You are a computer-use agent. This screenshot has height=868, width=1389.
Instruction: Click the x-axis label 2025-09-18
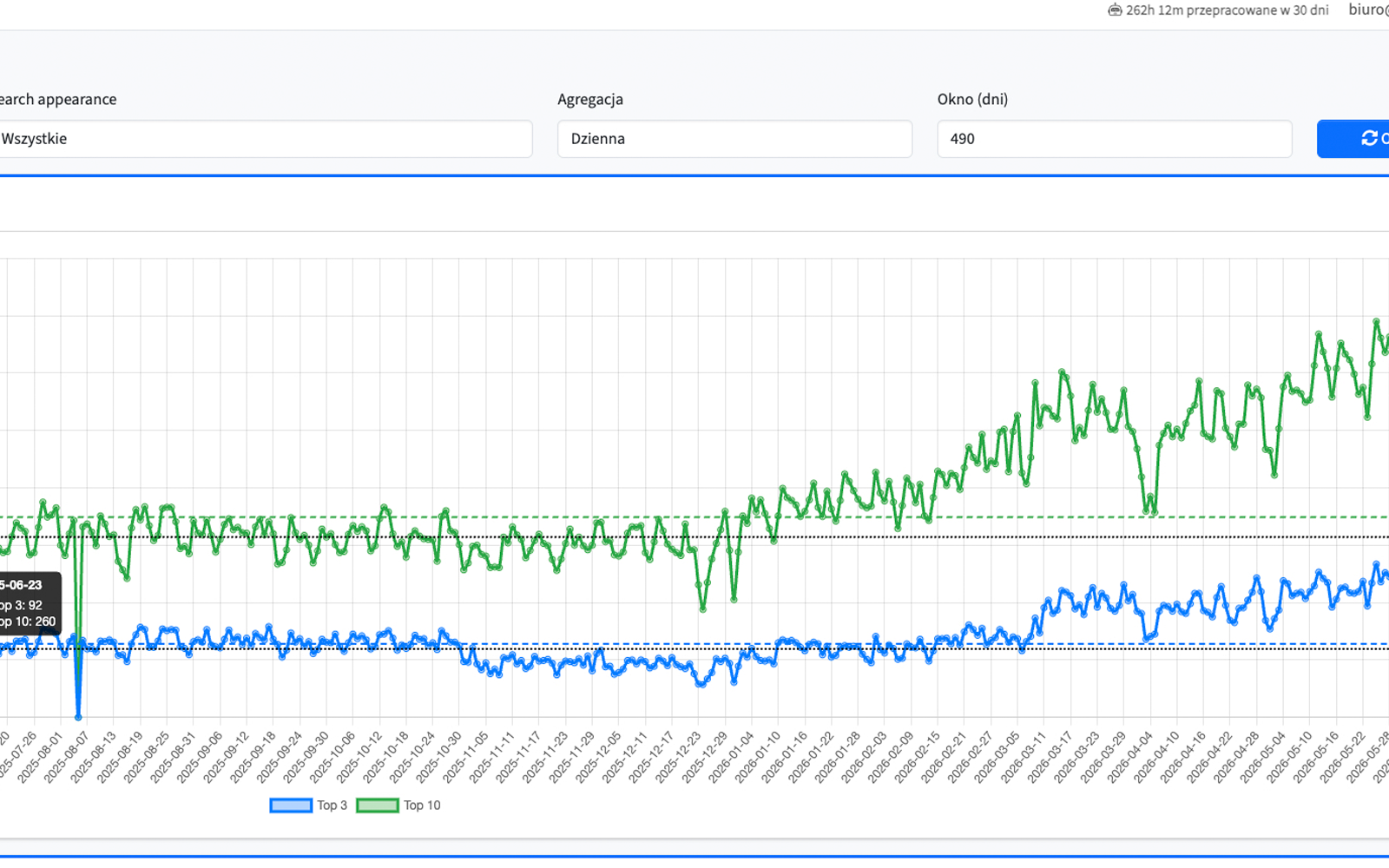(x=253, y=758)
